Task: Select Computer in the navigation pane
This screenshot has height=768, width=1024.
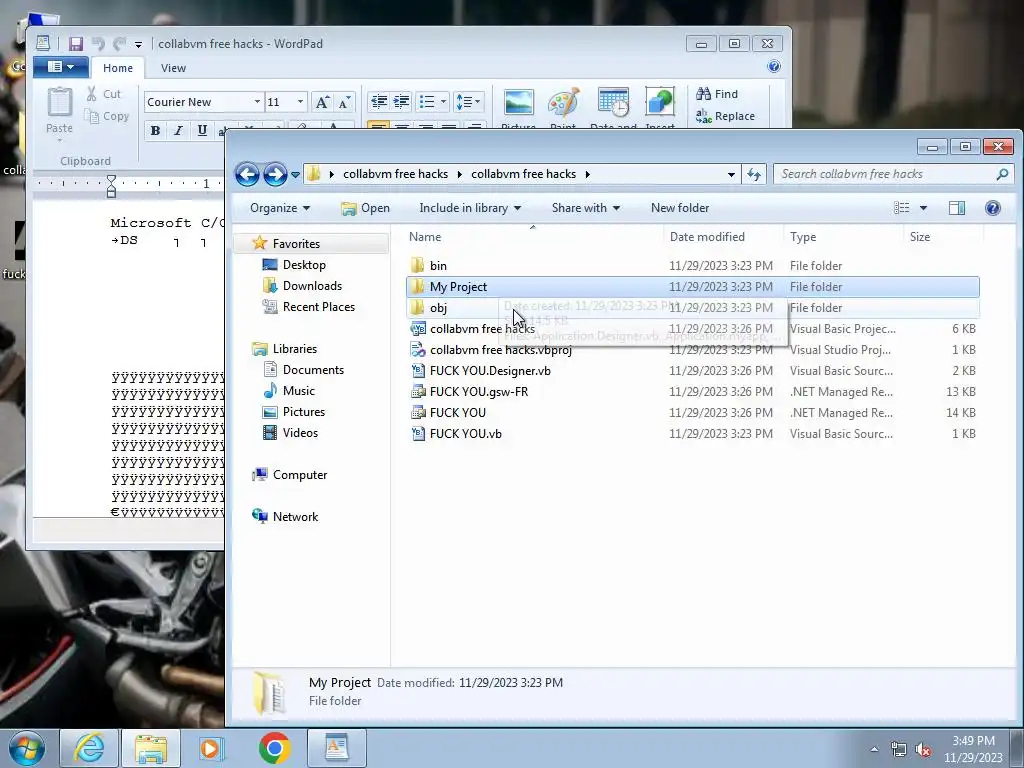Action: pyautogui.click(x=289, y=475)
